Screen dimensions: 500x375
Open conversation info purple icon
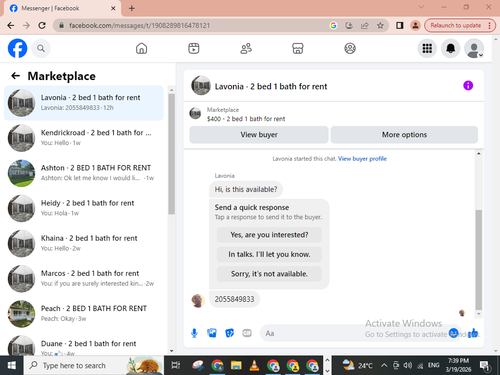click(x=468, y=86)
